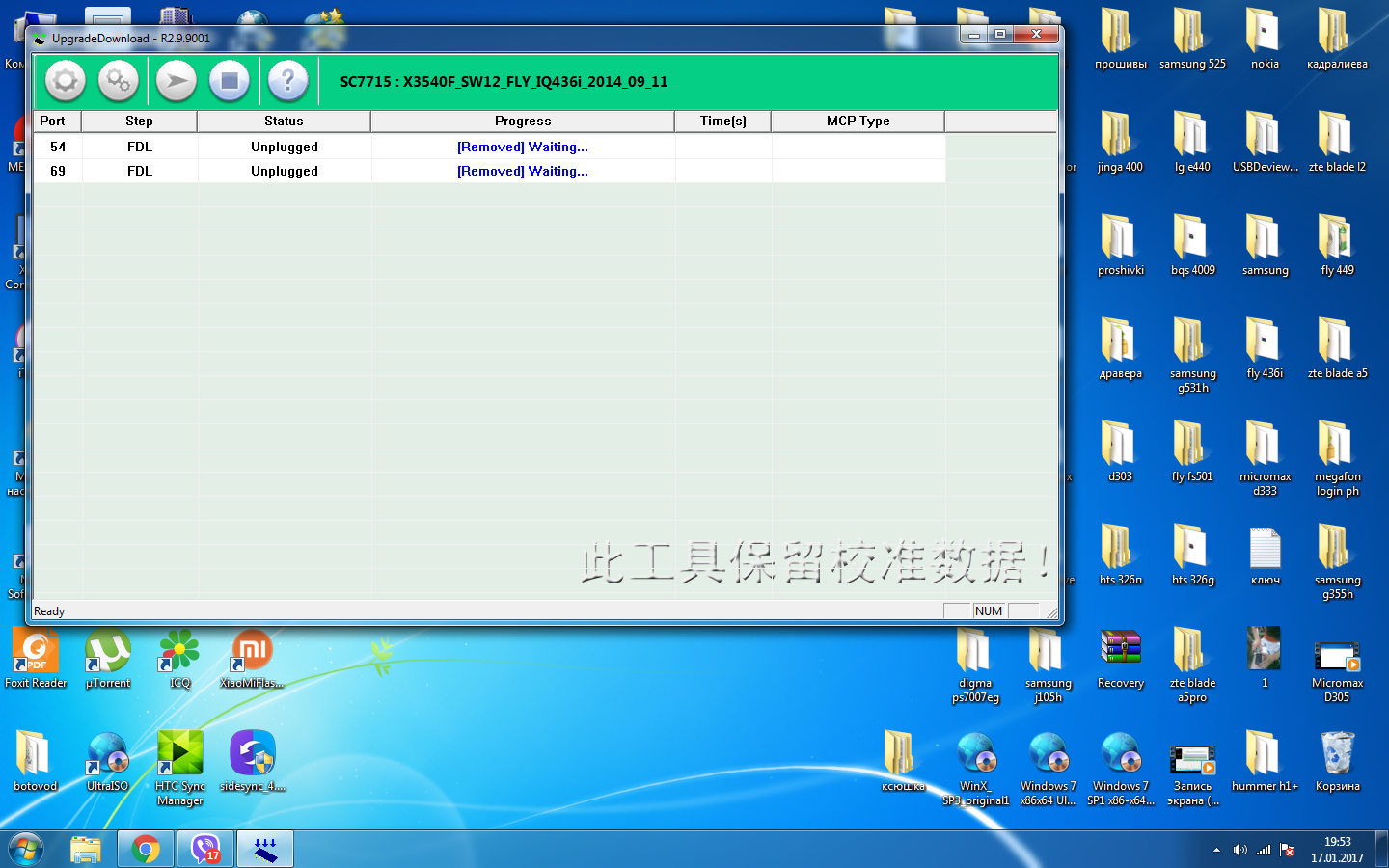Screen dimensions: 1389x868
Task: Select the Foxit Reader shortcut
Action: coord(36,659)
